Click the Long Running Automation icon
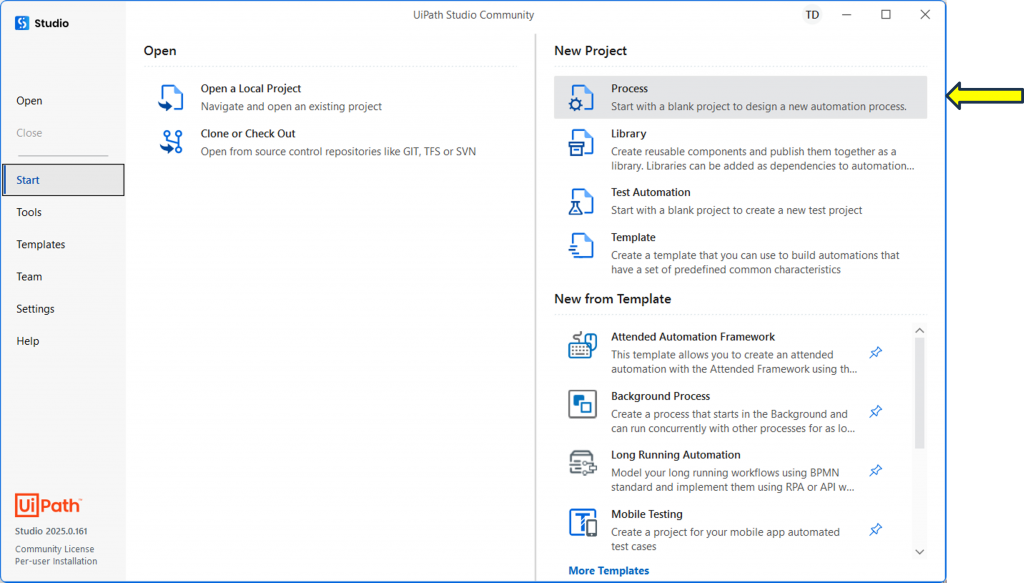The width and height of the screenshot is (1024, 583). coord(582,463)
